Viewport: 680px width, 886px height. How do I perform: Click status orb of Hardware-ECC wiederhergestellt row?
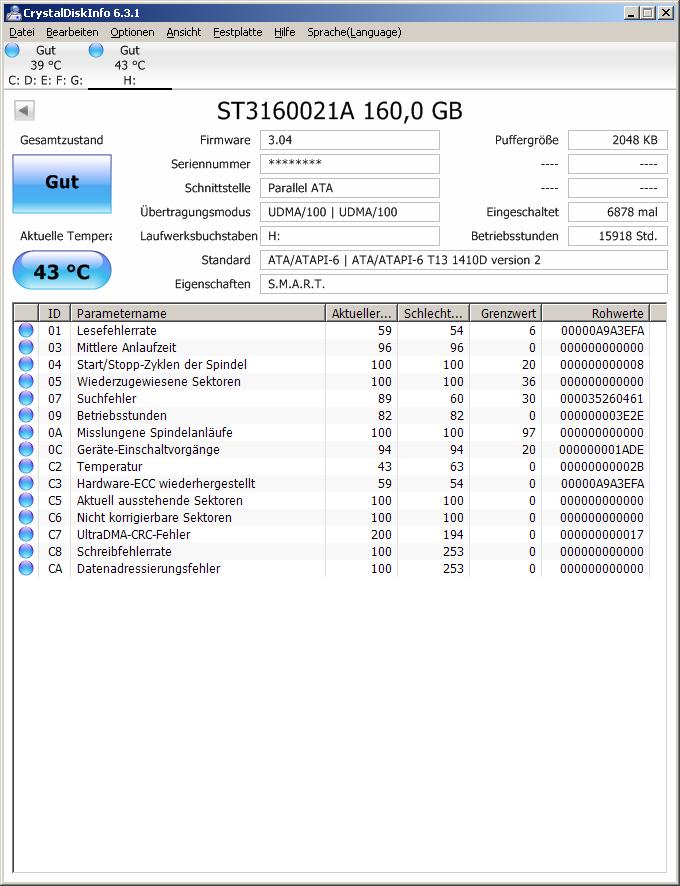pyautogui.click(x=26, y=483)
